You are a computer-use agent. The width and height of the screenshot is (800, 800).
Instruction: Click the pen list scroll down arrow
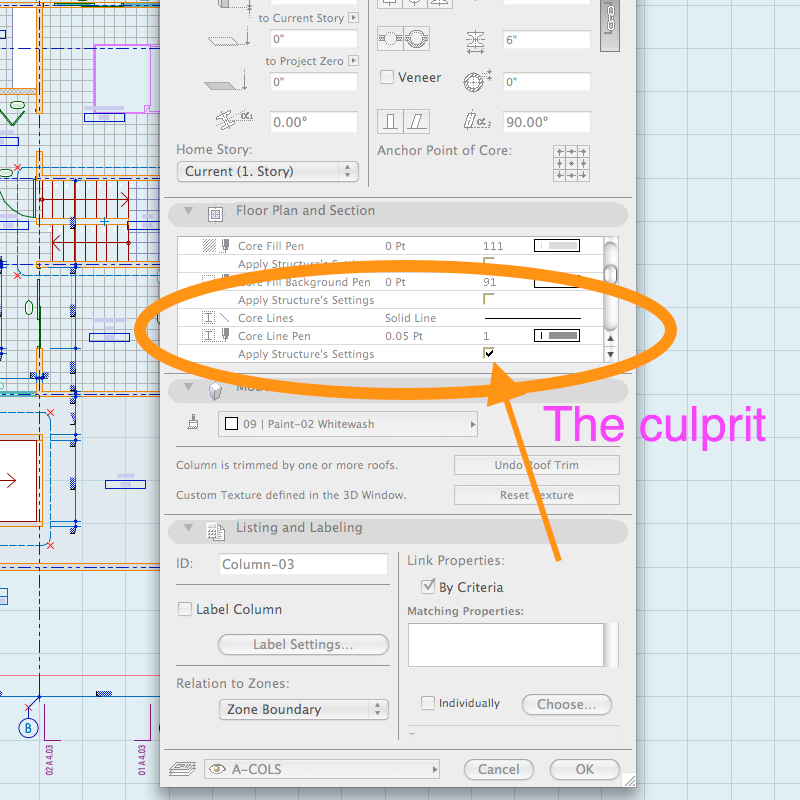tap(610, 354)
